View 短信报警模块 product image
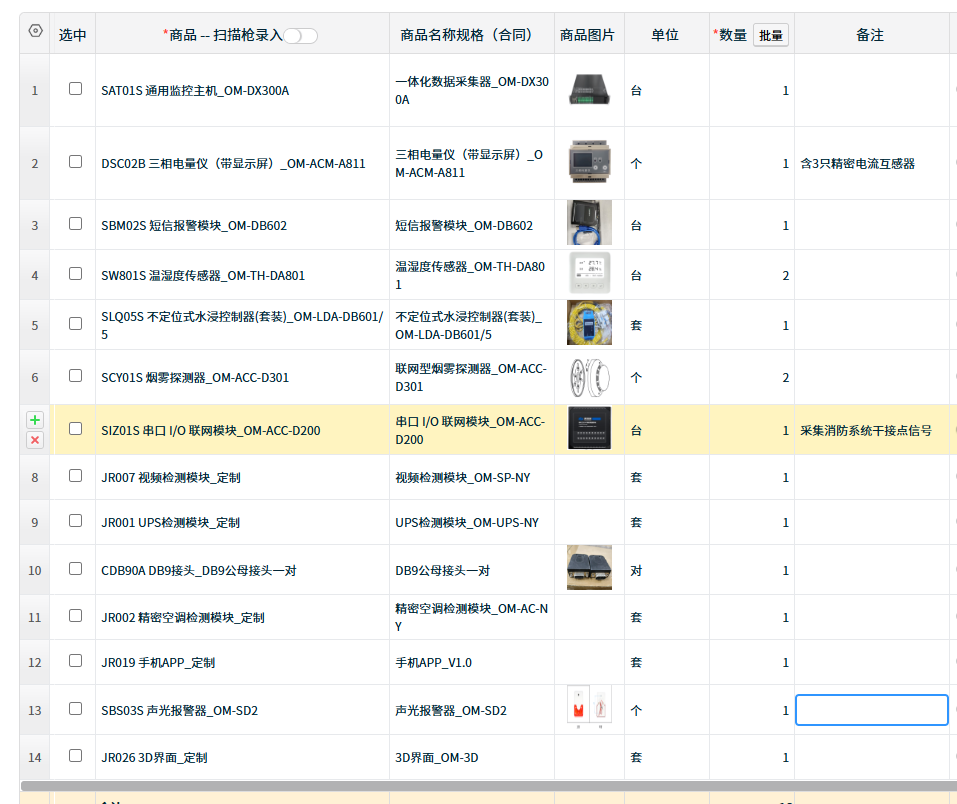Screen dimensions: 957x804 tap(589, 224)
